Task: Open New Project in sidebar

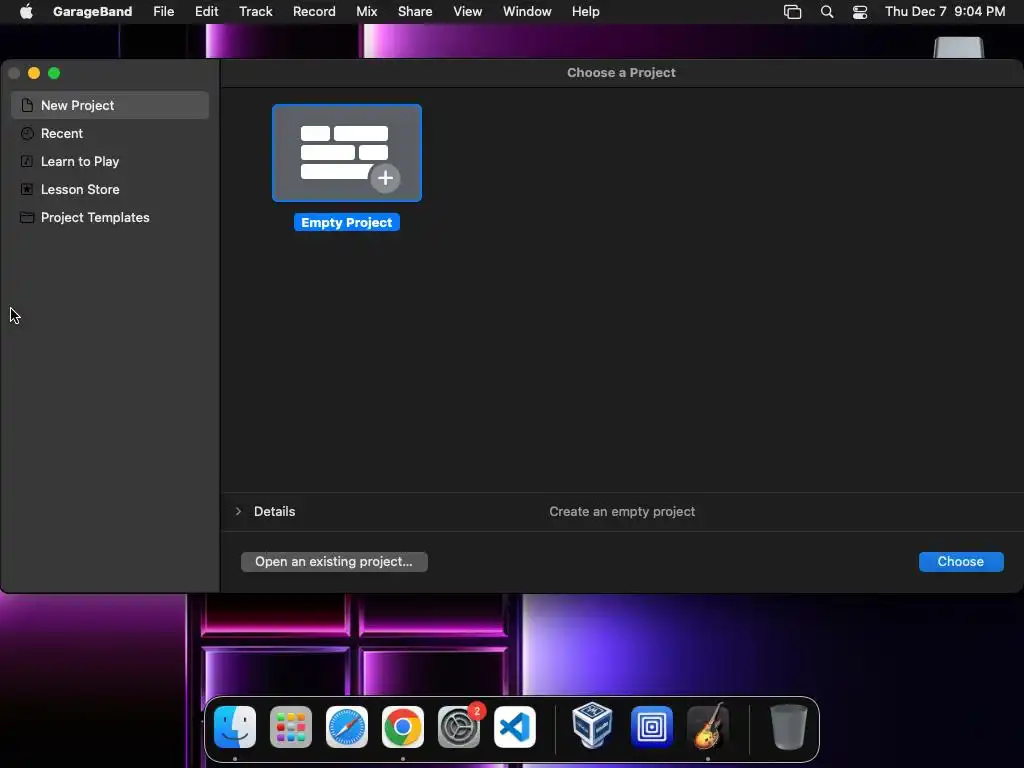Action: click(x=110, y=105)
